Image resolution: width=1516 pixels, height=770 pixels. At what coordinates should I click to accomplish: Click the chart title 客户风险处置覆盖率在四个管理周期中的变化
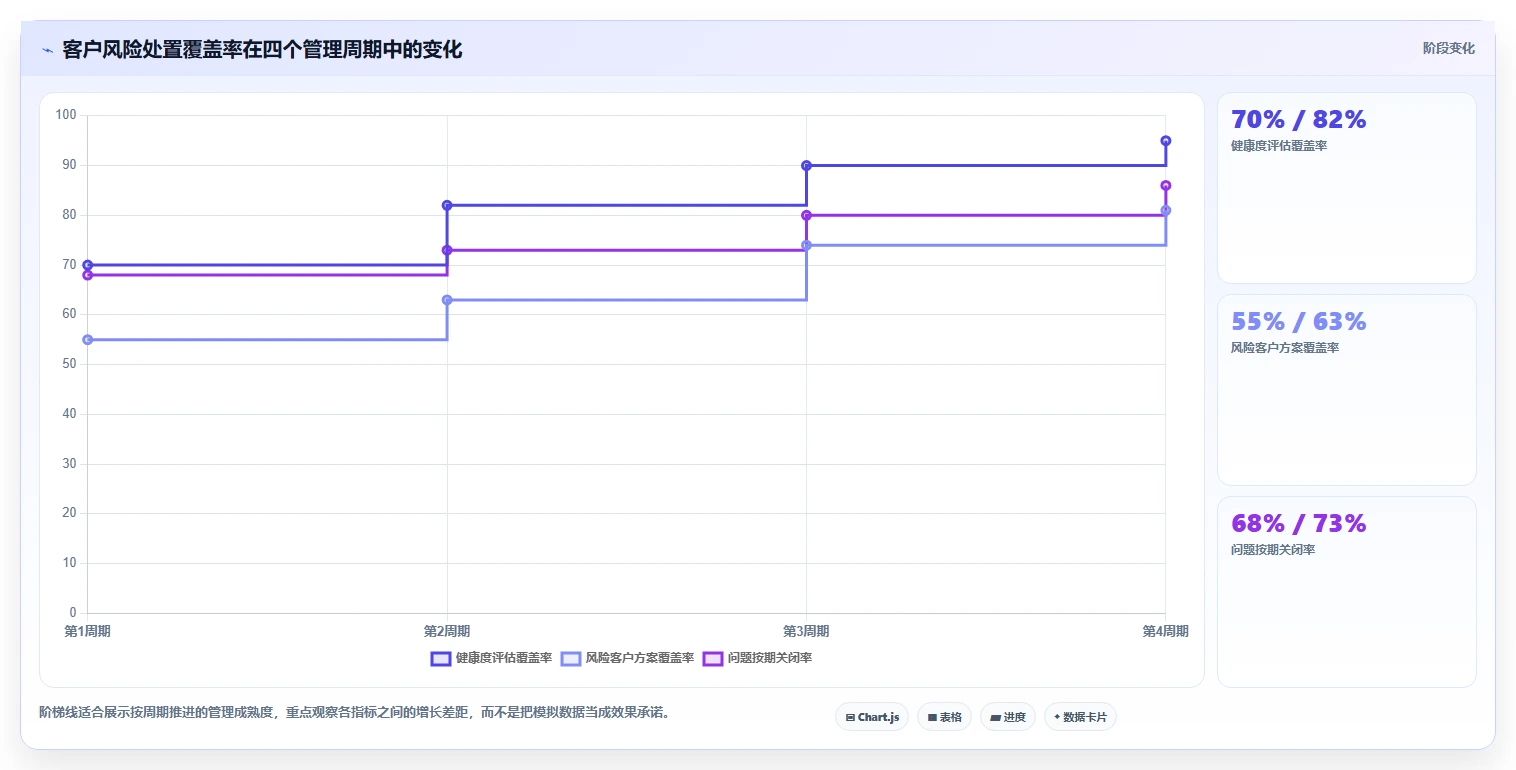[x=262, y=50]
